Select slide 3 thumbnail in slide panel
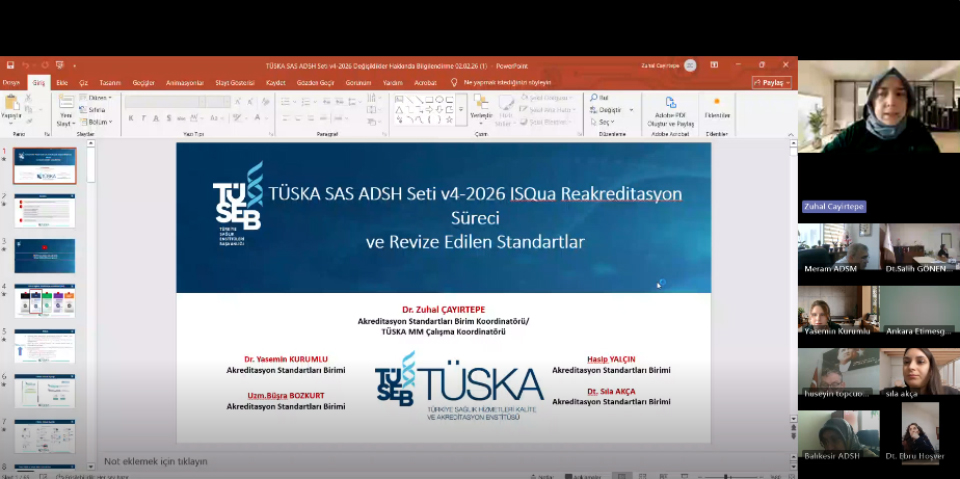 click(x=44, y=256)
